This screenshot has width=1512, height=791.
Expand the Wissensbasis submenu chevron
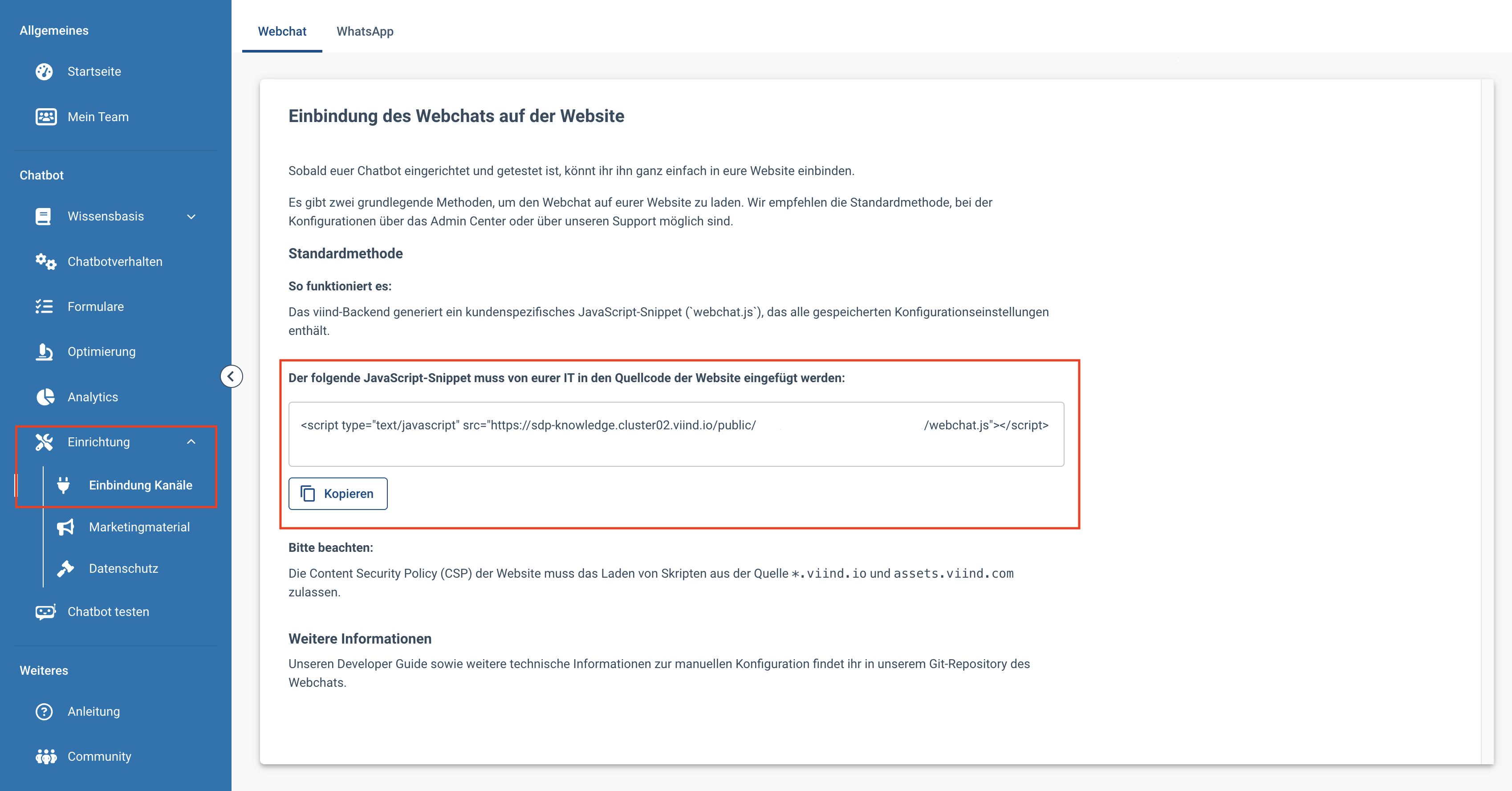[191, 217]
